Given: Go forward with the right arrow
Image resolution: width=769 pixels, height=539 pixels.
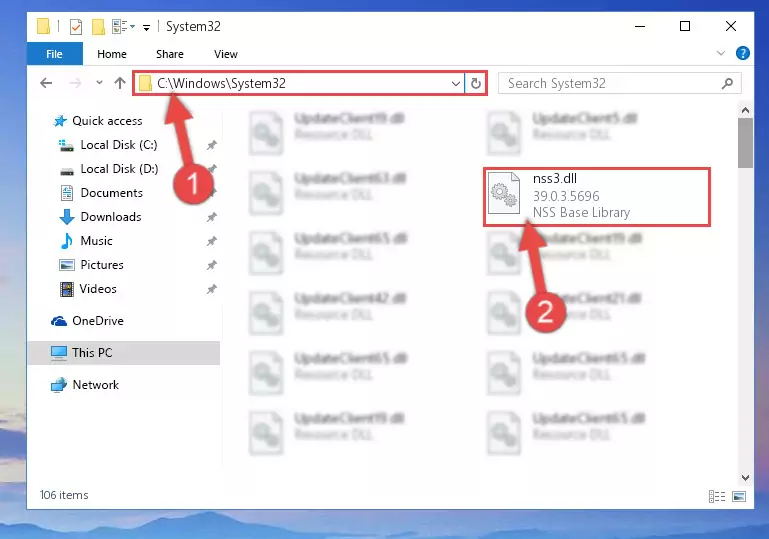Looking at the screenshot, I should coord(75,83).
